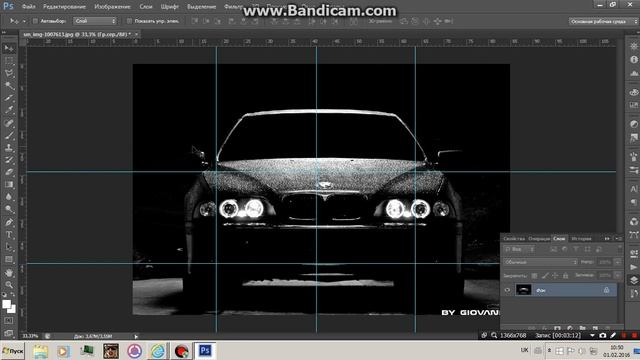Switch to the Операции tab
The width and height of the screenshot is (640, 360).
point(539,238)
